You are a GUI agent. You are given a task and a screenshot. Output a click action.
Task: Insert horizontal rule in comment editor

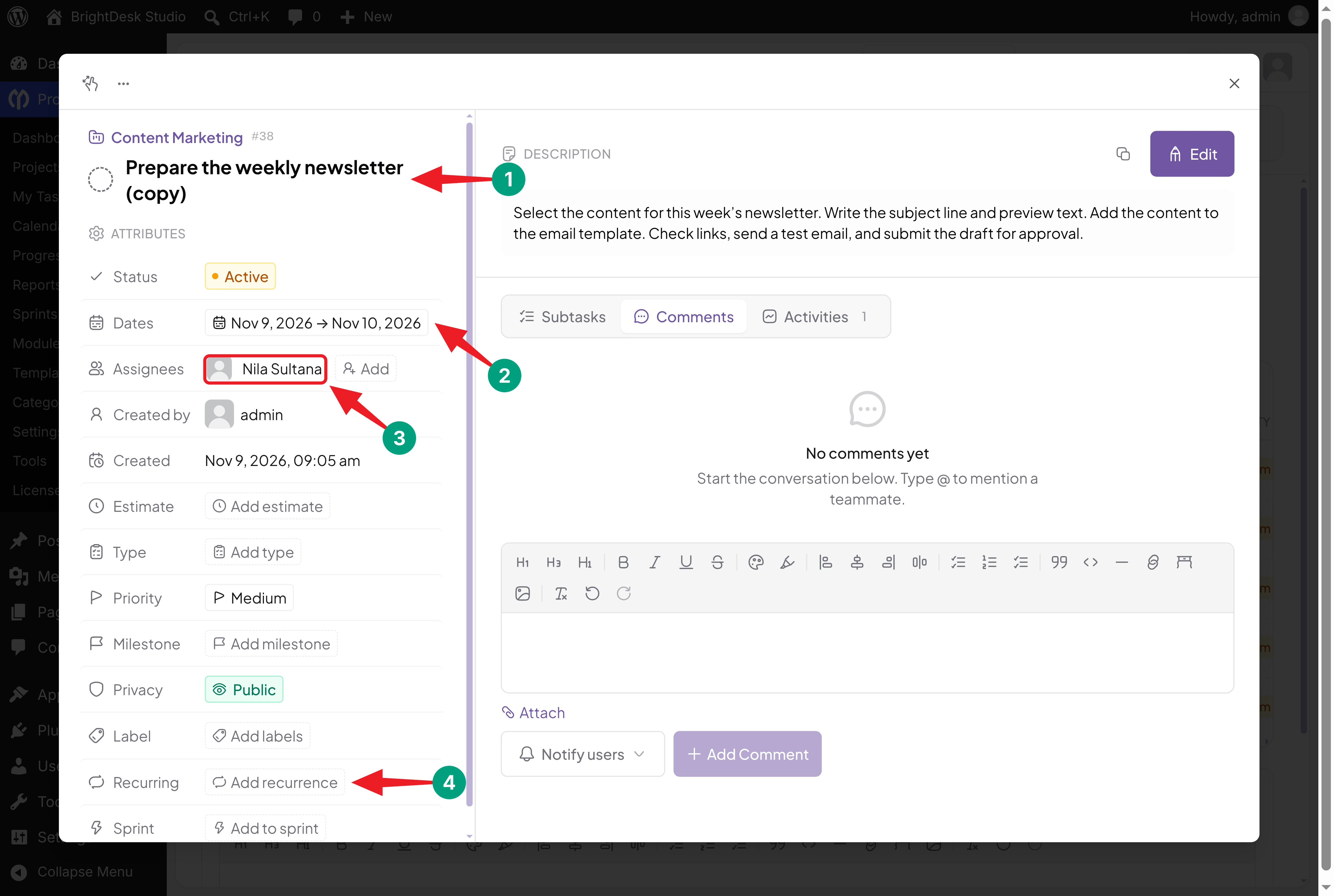pos(1121,562)
